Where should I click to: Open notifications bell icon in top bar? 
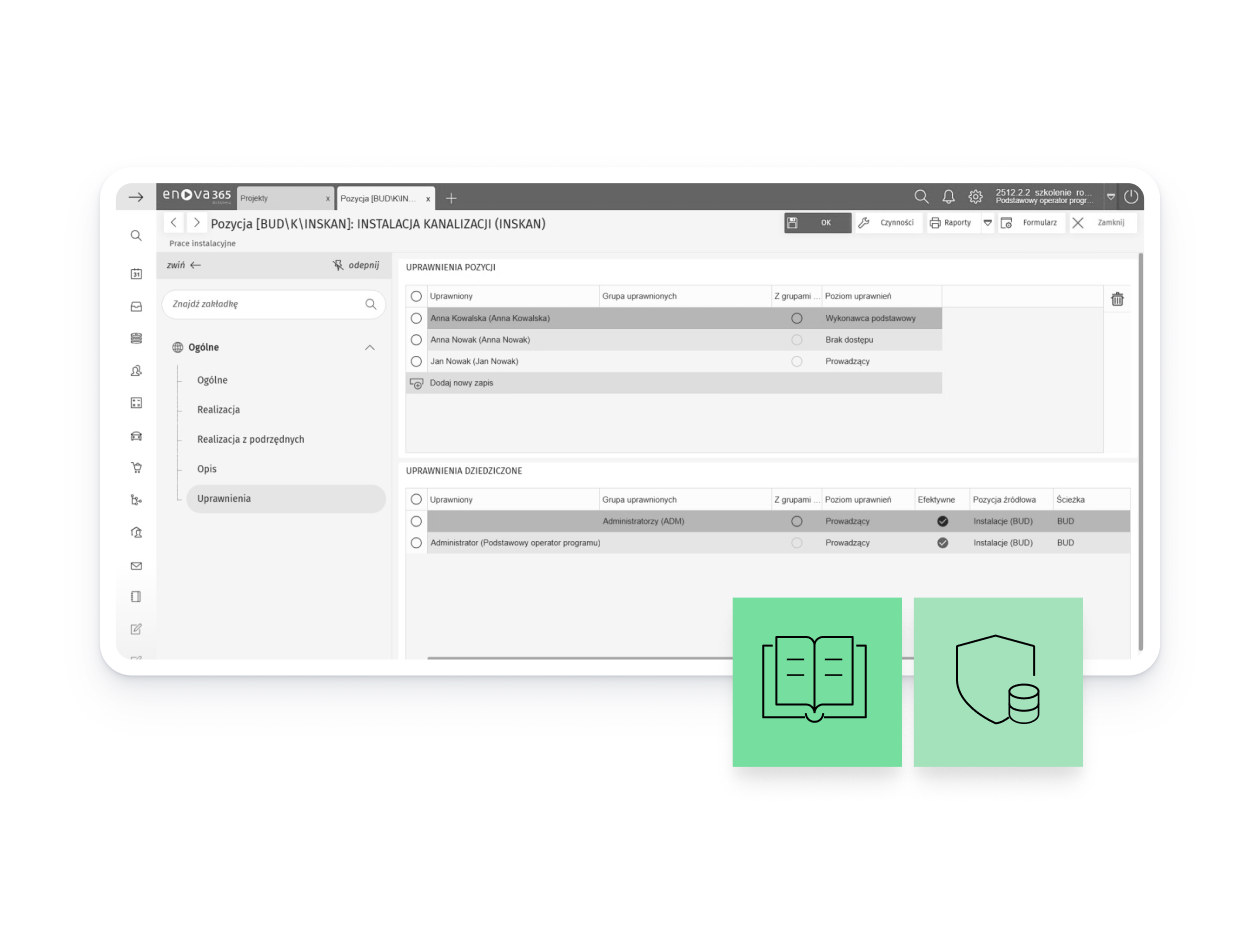click(948, 197)
